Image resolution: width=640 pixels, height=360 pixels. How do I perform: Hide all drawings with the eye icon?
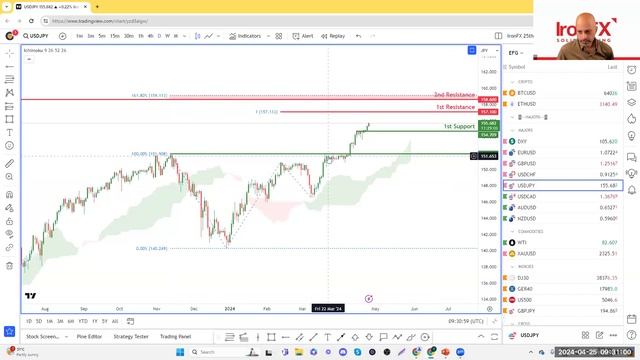[9, 234]
